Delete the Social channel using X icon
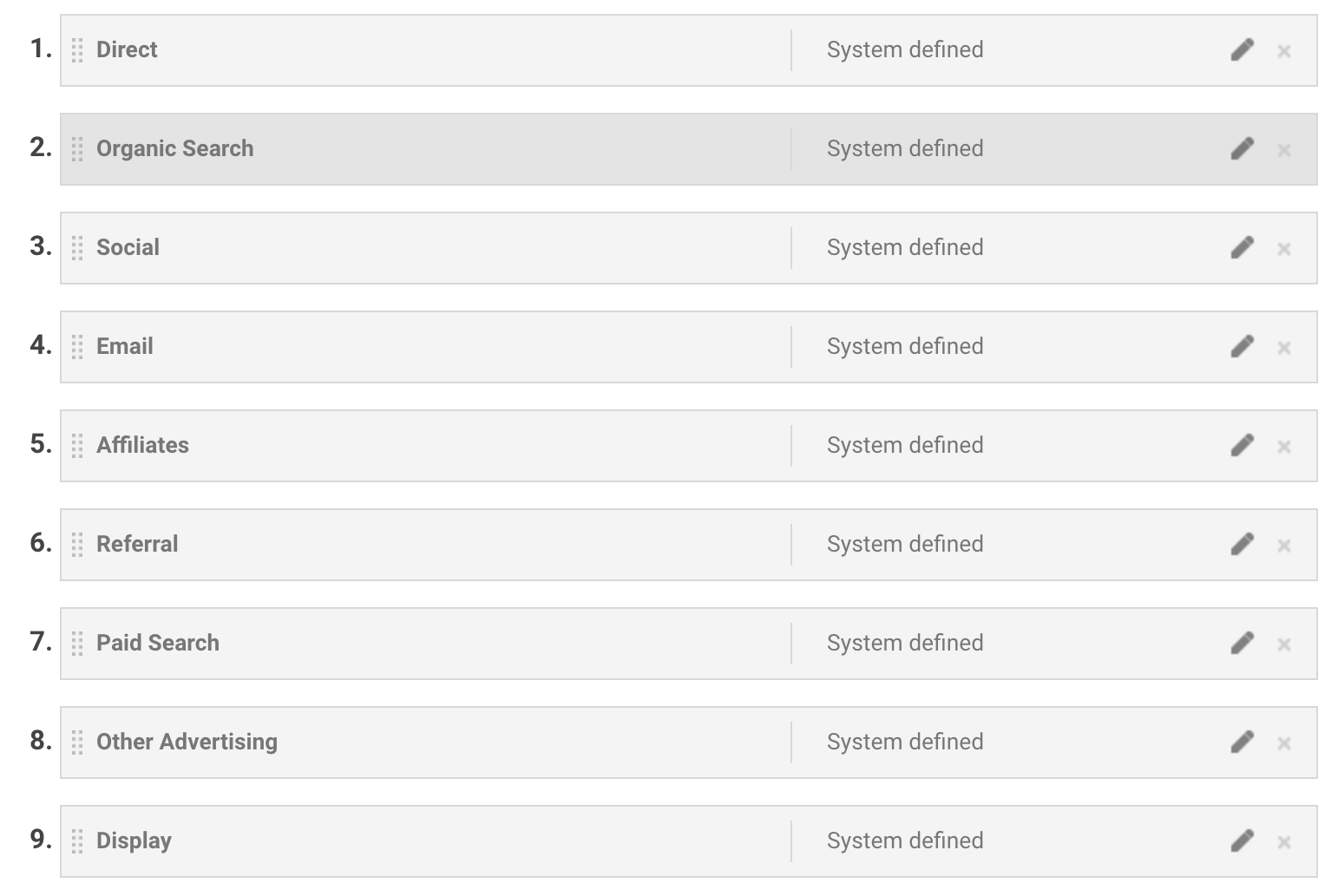 click(1284, 250)
